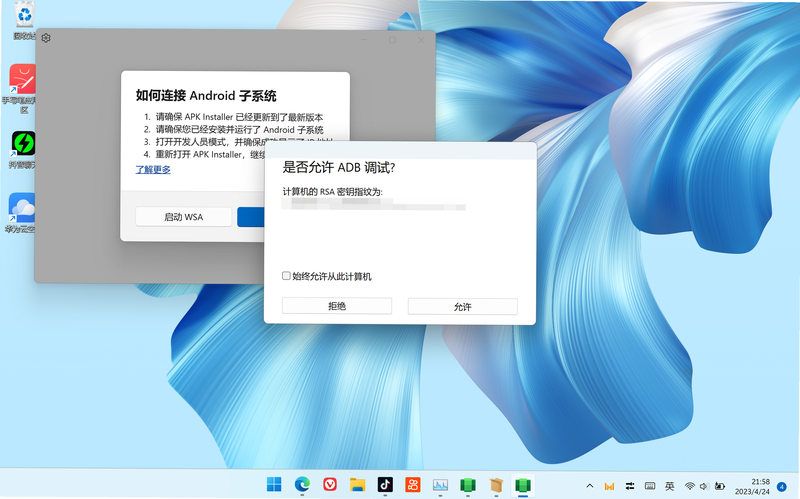Select the red stylus app desktop shortcut
Viewport: 800px width, 499px height.
click(x=22, y=89)
